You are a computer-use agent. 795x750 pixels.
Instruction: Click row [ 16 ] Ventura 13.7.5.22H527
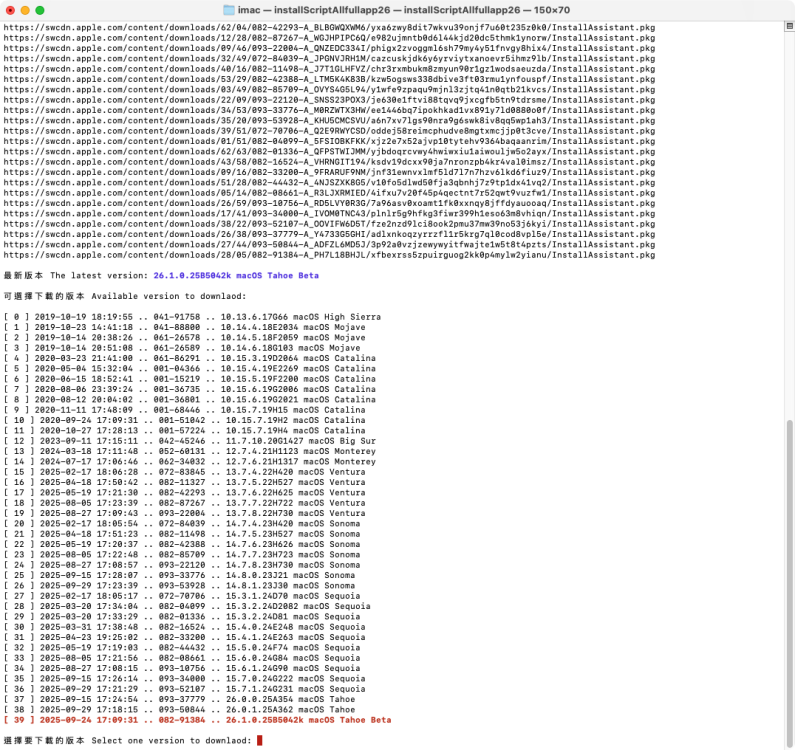point(185,482)
